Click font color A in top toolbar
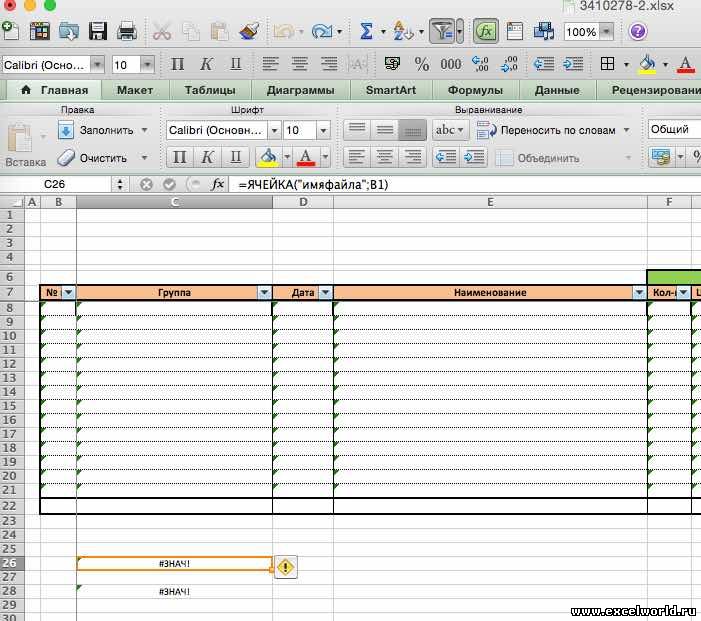The height and width of the screenshot is (621, 701). click(686, 64)
